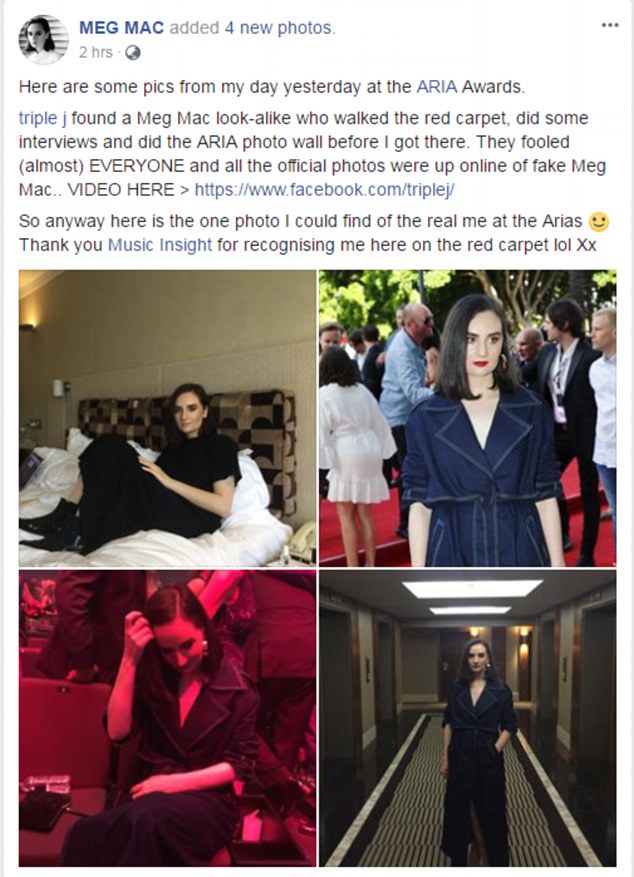This screenshot has width=634, height=877.
Task: Open the red carpet denim dress photo
Action: (467, 418)
